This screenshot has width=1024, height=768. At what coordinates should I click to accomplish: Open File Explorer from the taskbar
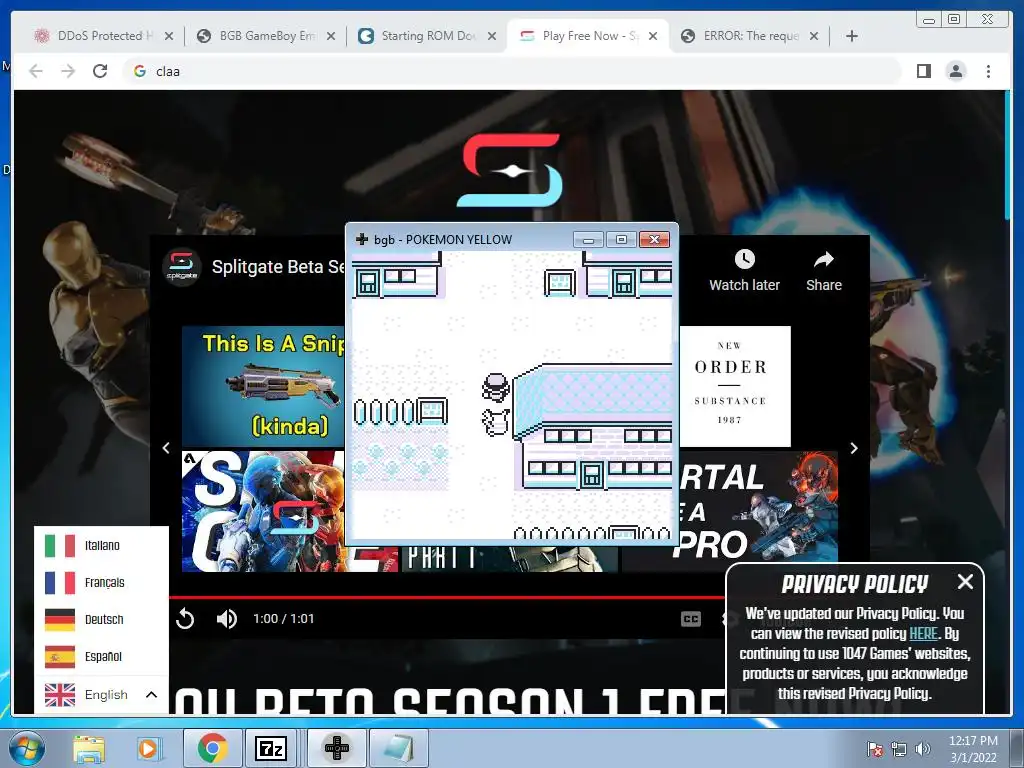89,748
